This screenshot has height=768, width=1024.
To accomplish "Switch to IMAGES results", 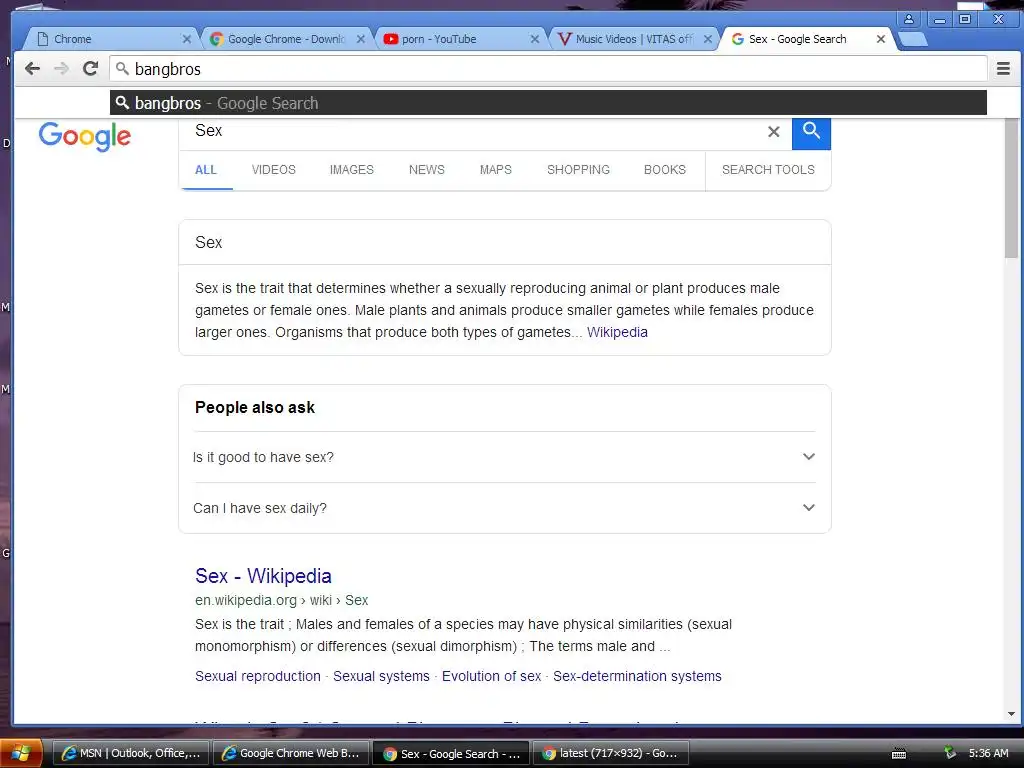I will point(351,170).
